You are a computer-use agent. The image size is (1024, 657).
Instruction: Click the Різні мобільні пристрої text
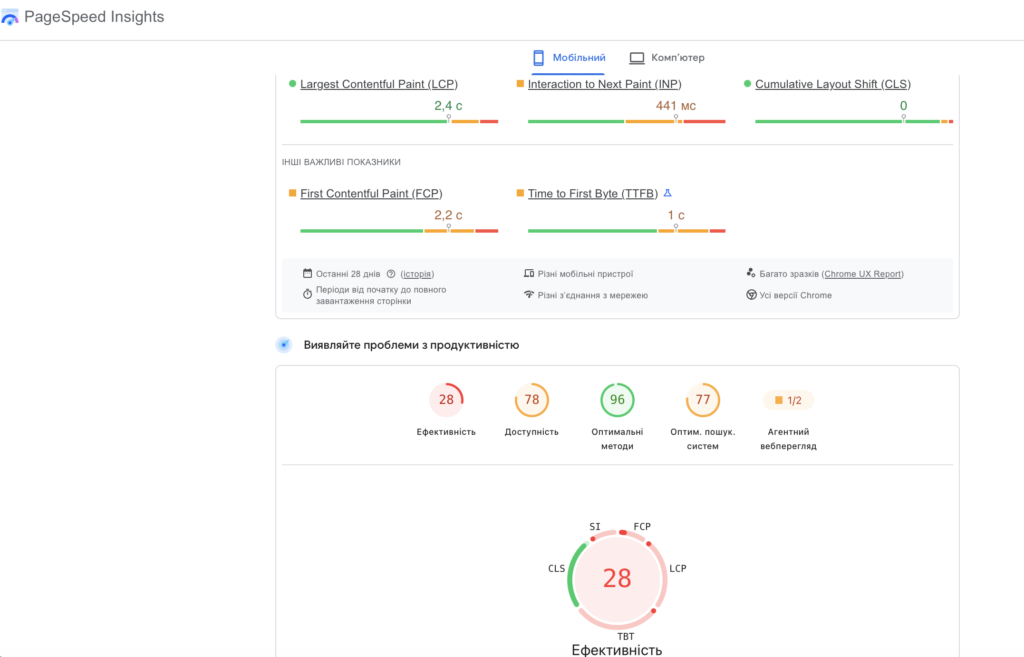585,274
